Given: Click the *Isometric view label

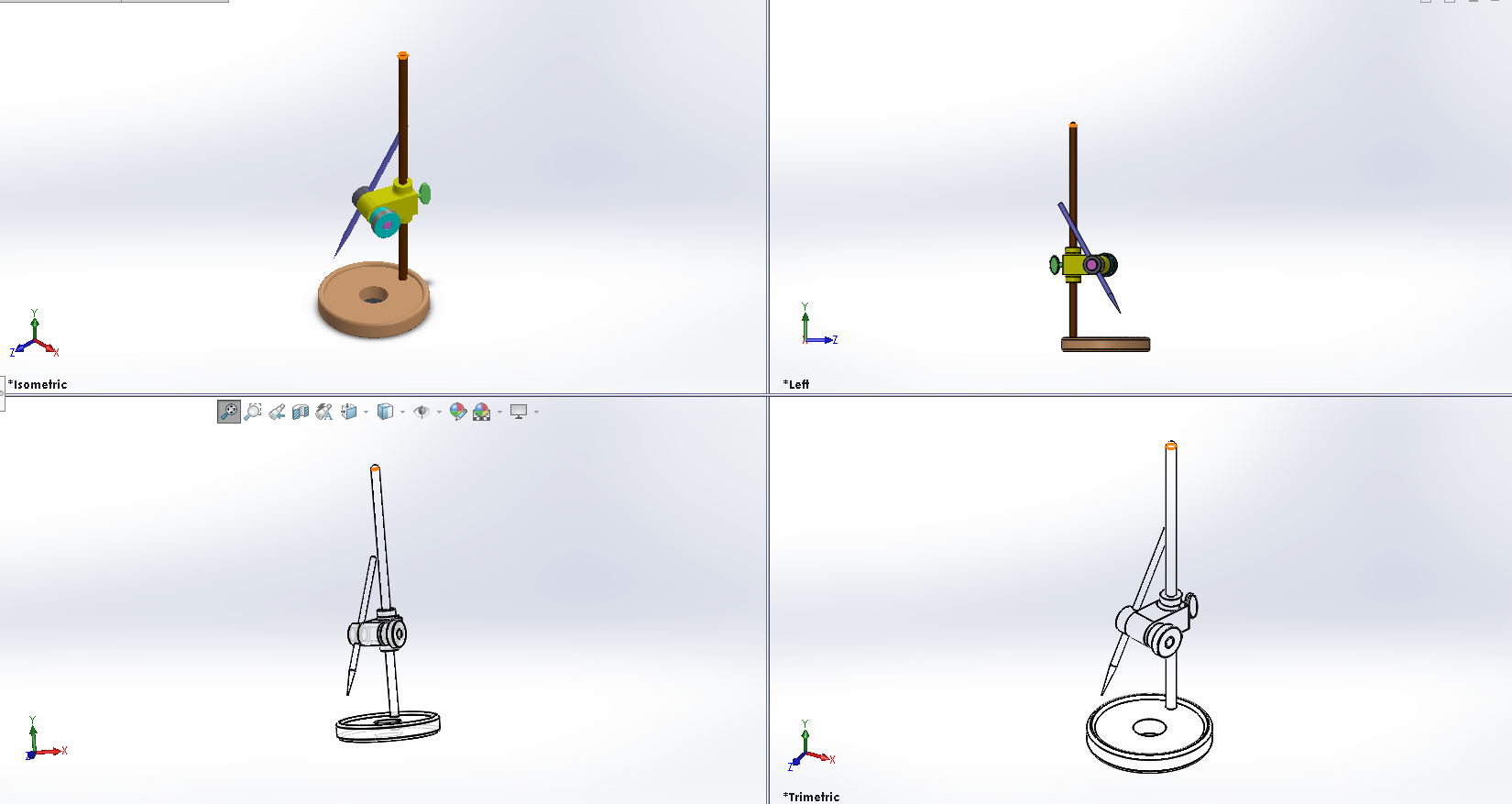Looking at the screenshot, I should (x=38, y=384).
